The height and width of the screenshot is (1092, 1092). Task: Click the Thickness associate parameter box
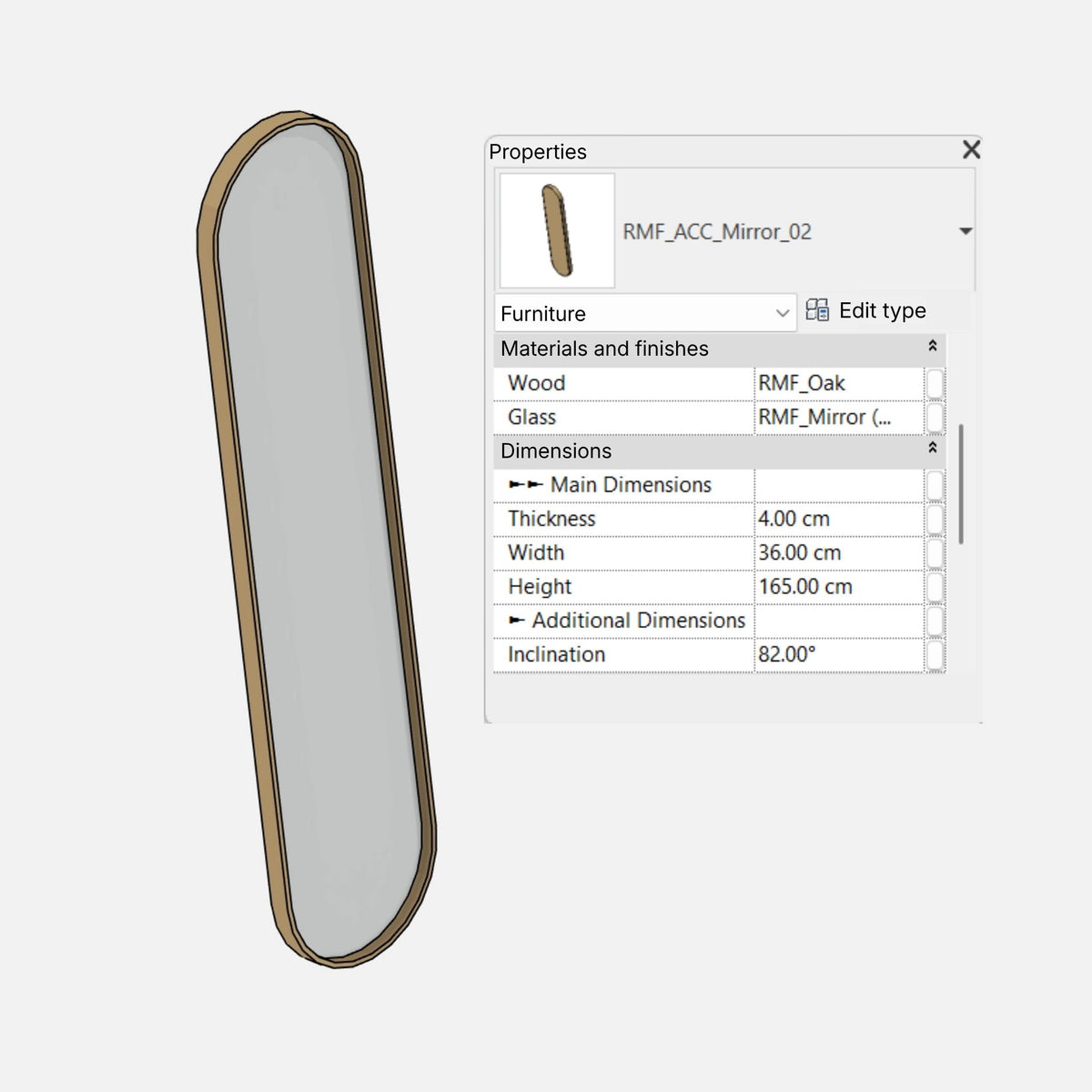pyautogui.click(x=935, y=520)
